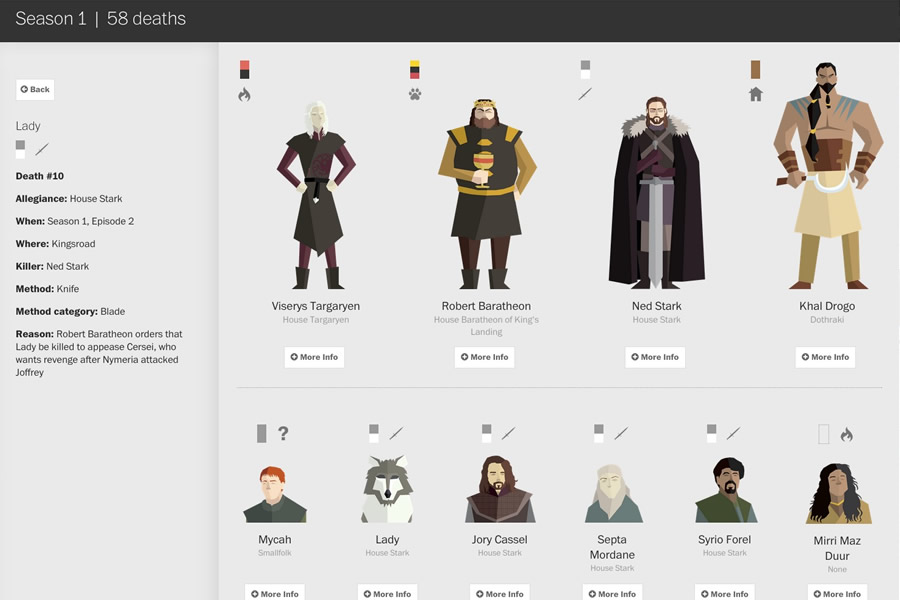Screen dimensions: 900x600
Task: Click grey-white Stark swatch in Lady sidebar
Action: click(20, 149)
